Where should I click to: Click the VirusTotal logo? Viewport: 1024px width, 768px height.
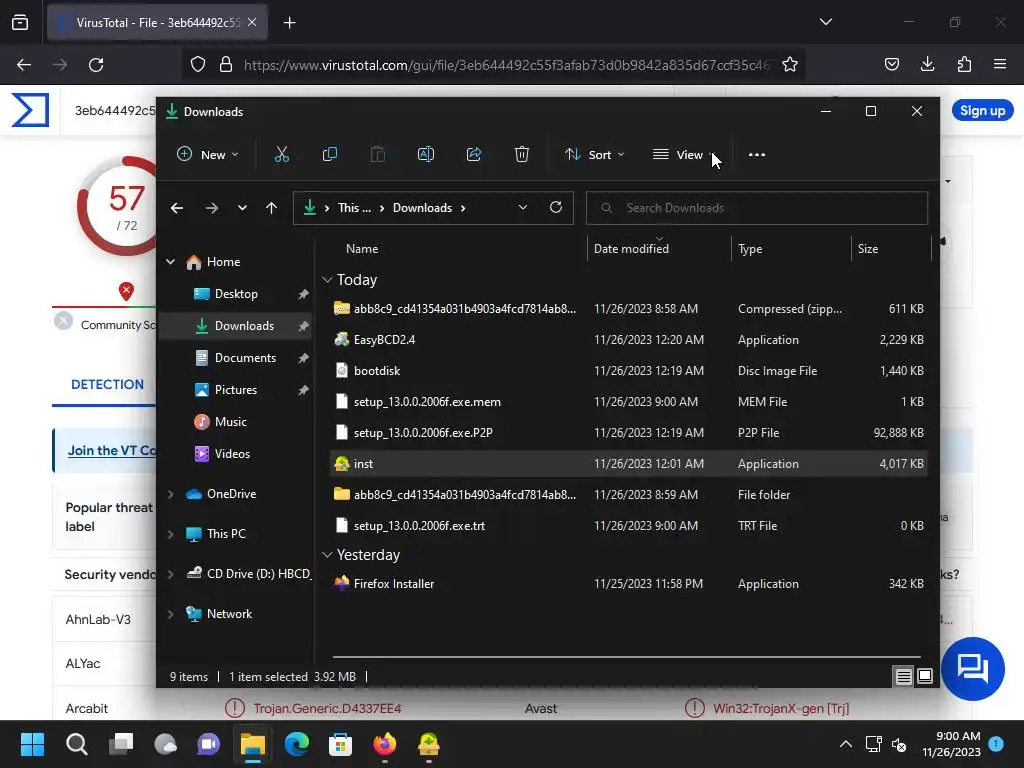click(30, 110)
